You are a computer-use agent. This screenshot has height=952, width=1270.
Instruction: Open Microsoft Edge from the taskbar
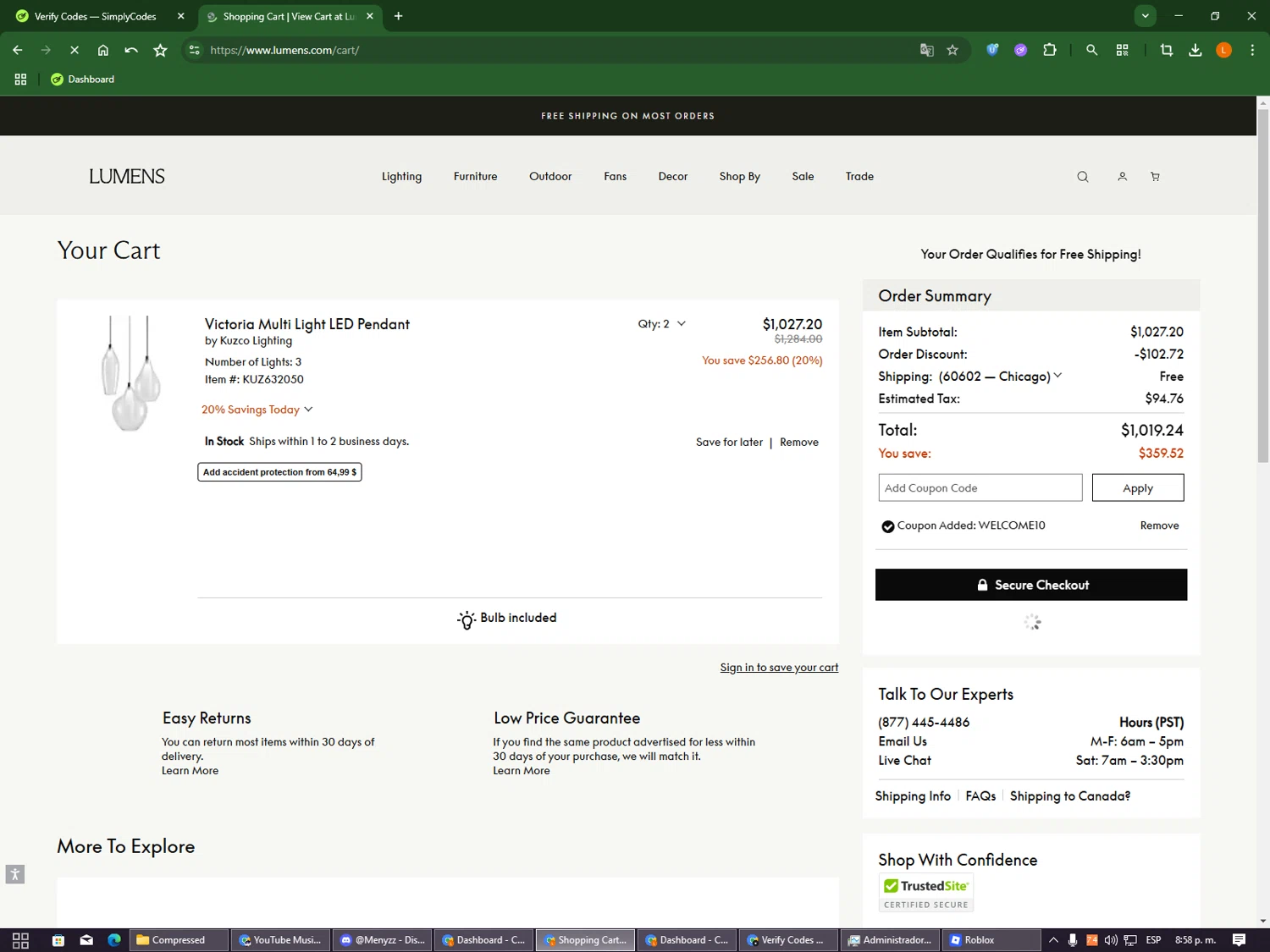pos(114,940)
